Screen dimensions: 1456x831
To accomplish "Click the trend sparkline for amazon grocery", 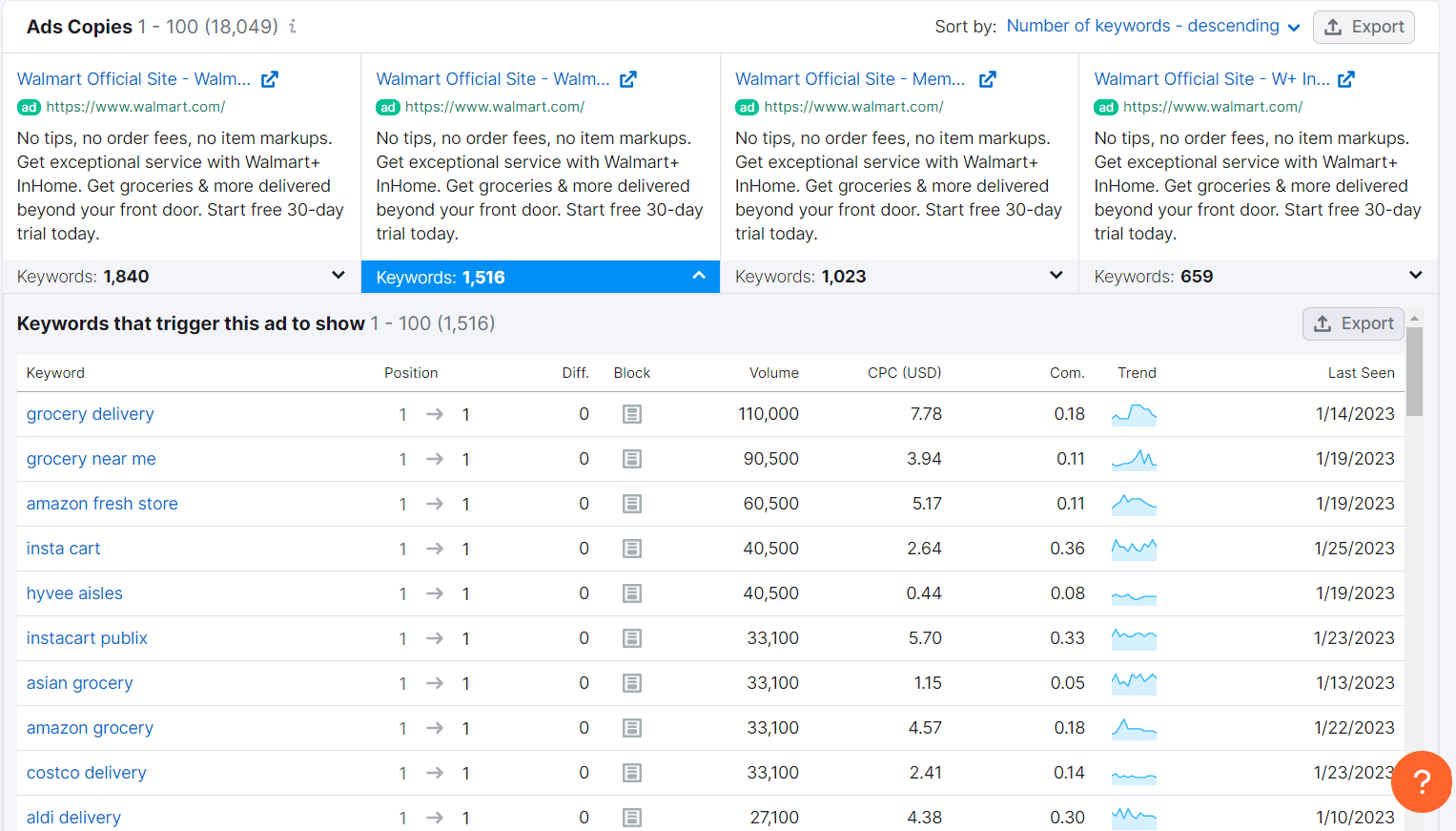I will (1134, 728).
